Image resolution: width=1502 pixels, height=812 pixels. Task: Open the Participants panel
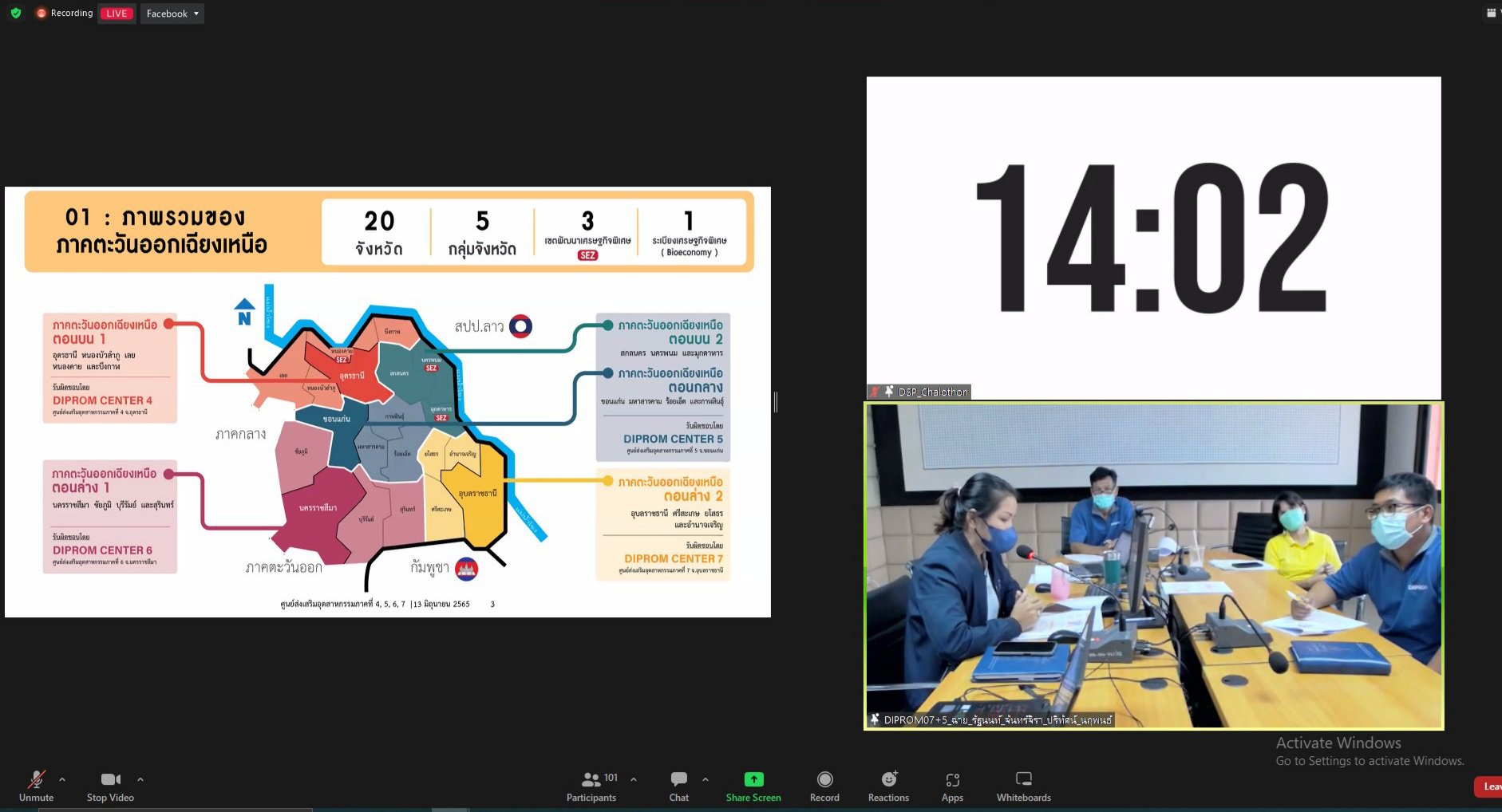(591, 786)
